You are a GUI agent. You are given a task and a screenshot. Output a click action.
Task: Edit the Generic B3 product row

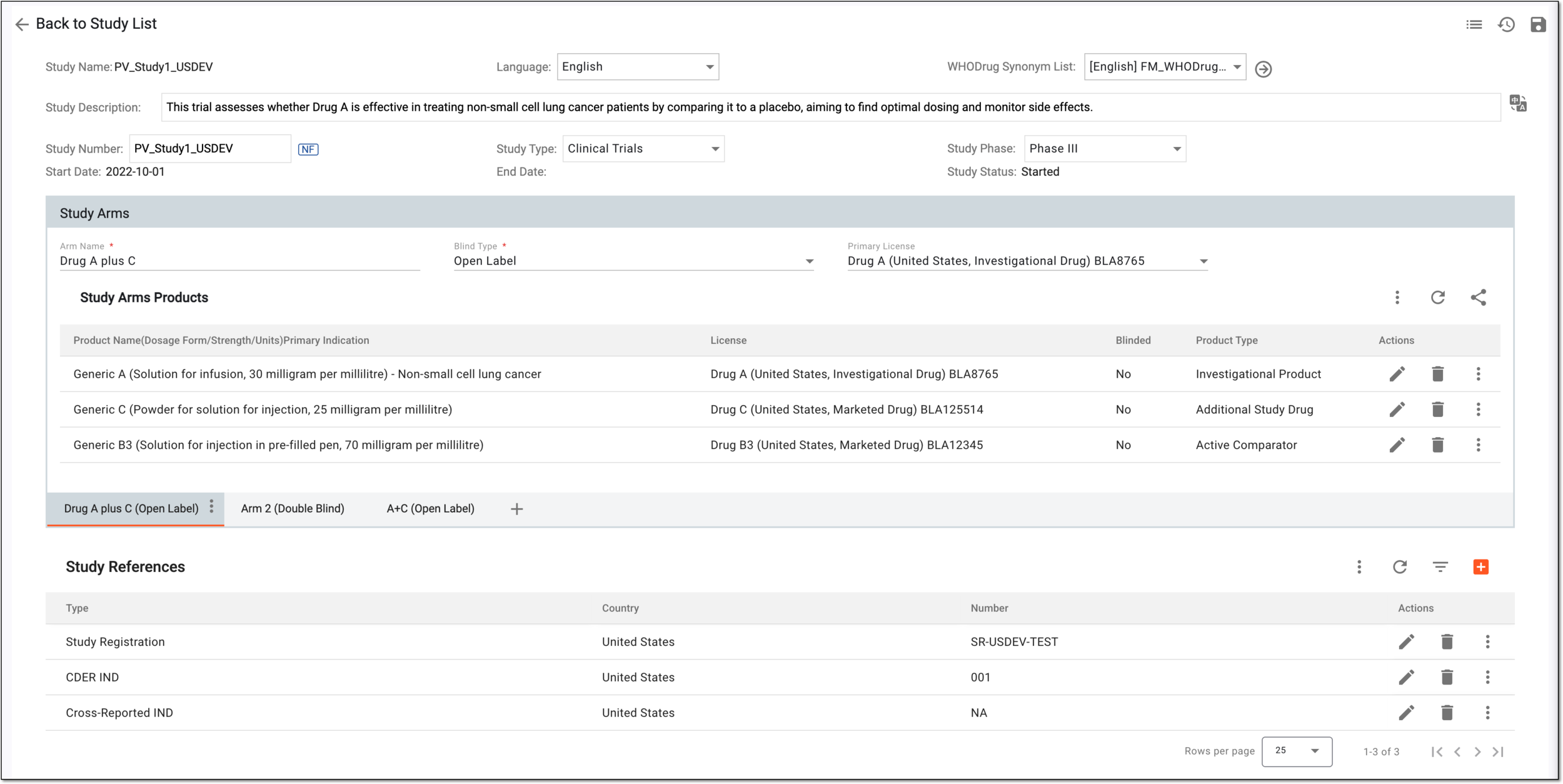click(x=1397, y=445)
